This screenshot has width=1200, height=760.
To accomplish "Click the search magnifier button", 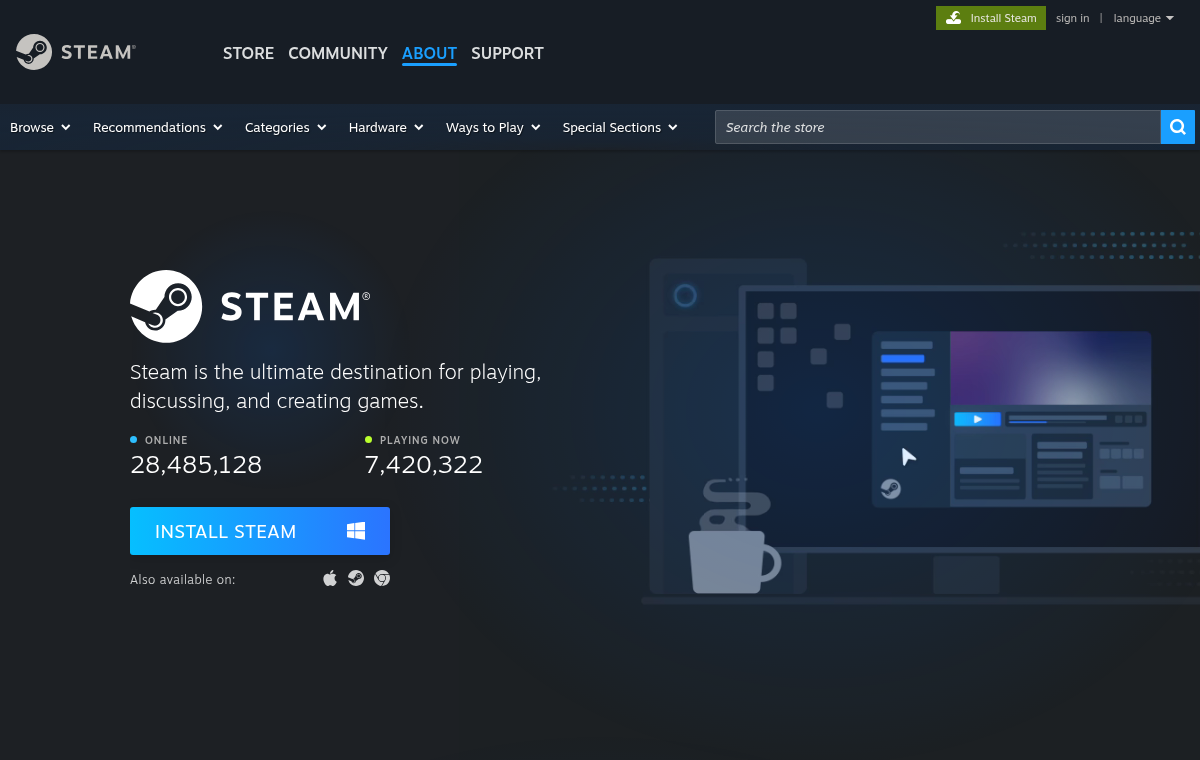I will tap(1178, 127).
